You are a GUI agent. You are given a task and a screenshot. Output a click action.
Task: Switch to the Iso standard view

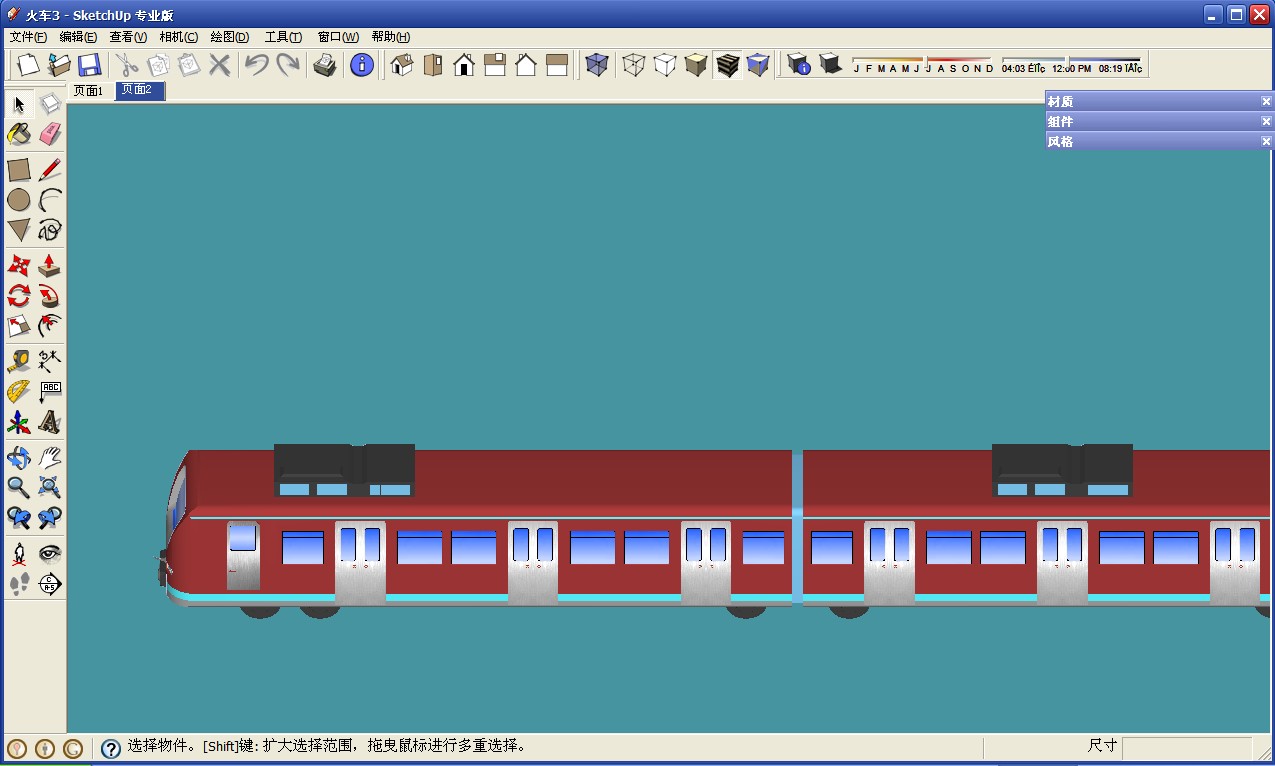pyautogui.click(x=402, y=65)
